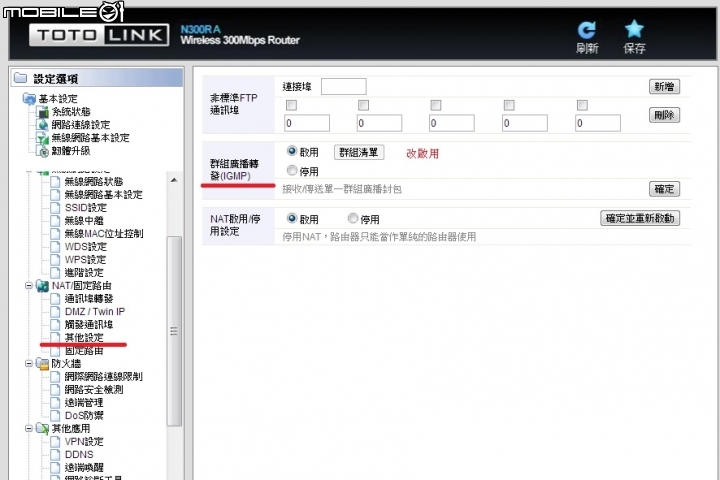Image resolution: width=720 pixels, height=480 pixels.
Task: Open 其他設定 in the NAT tree
Action: 84,338
